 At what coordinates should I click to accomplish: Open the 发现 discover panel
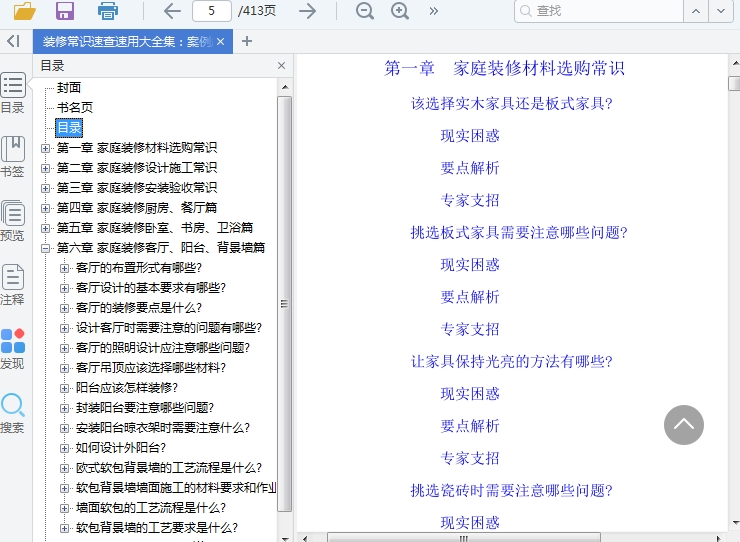[13, 349]
